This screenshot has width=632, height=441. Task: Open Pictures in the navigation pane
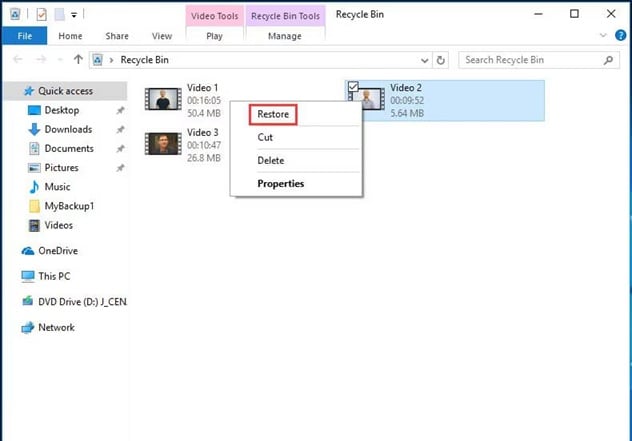coord(61,168)
